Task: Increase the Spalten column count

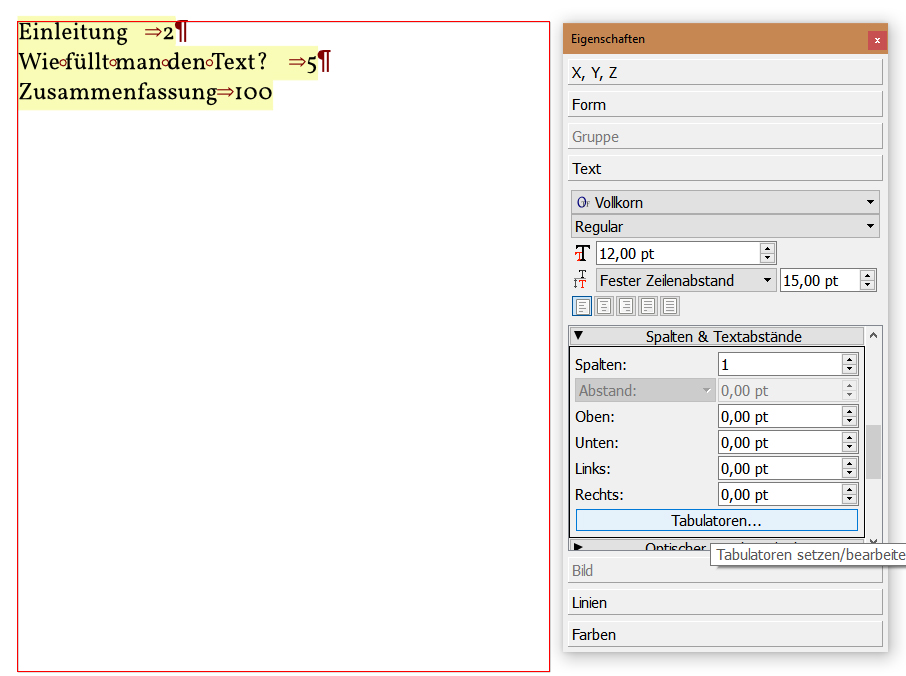Action: [x=850, y=360]
